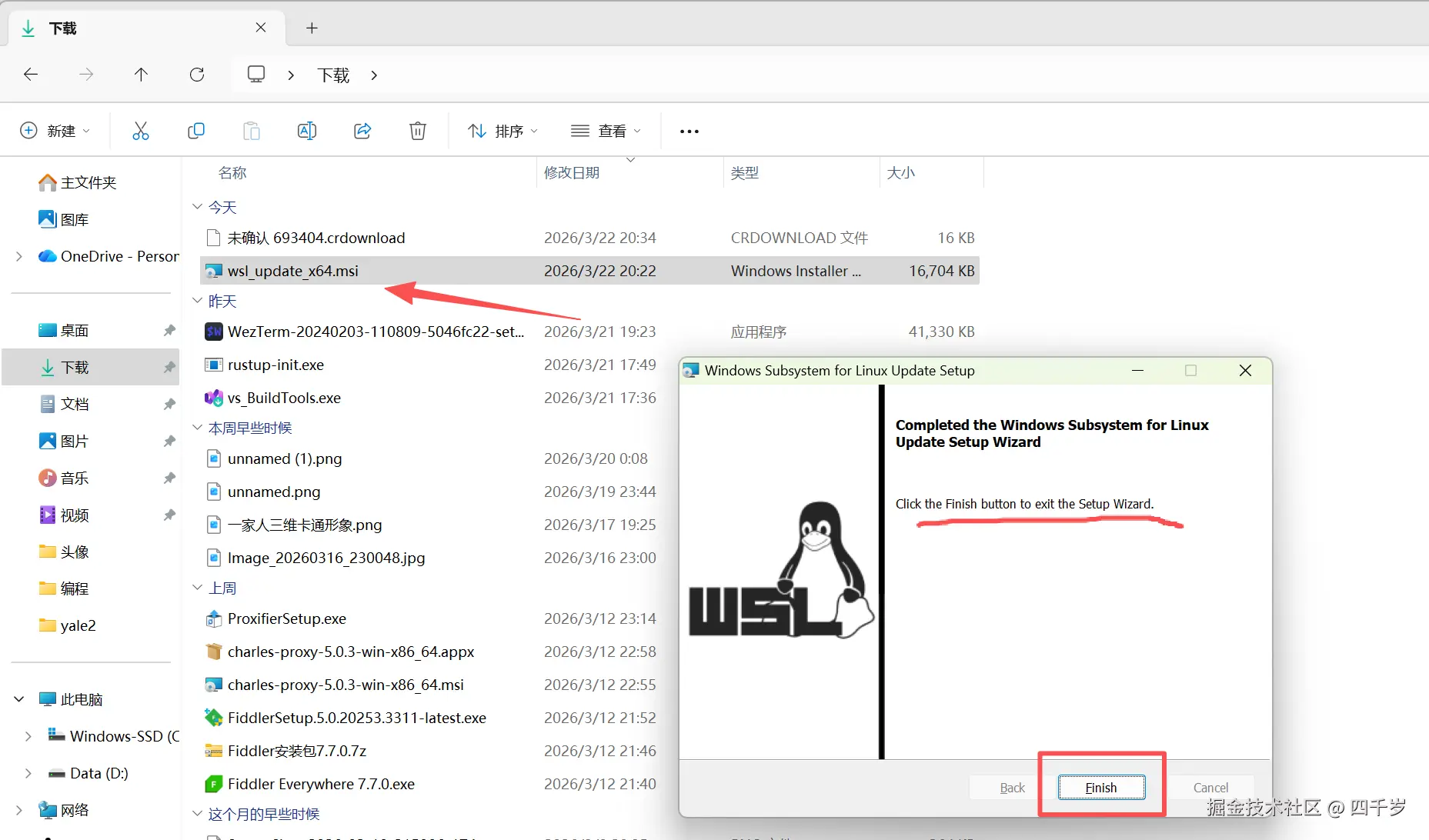
Task: Expand the OneDrive tree node
Action: pos(19,256)
